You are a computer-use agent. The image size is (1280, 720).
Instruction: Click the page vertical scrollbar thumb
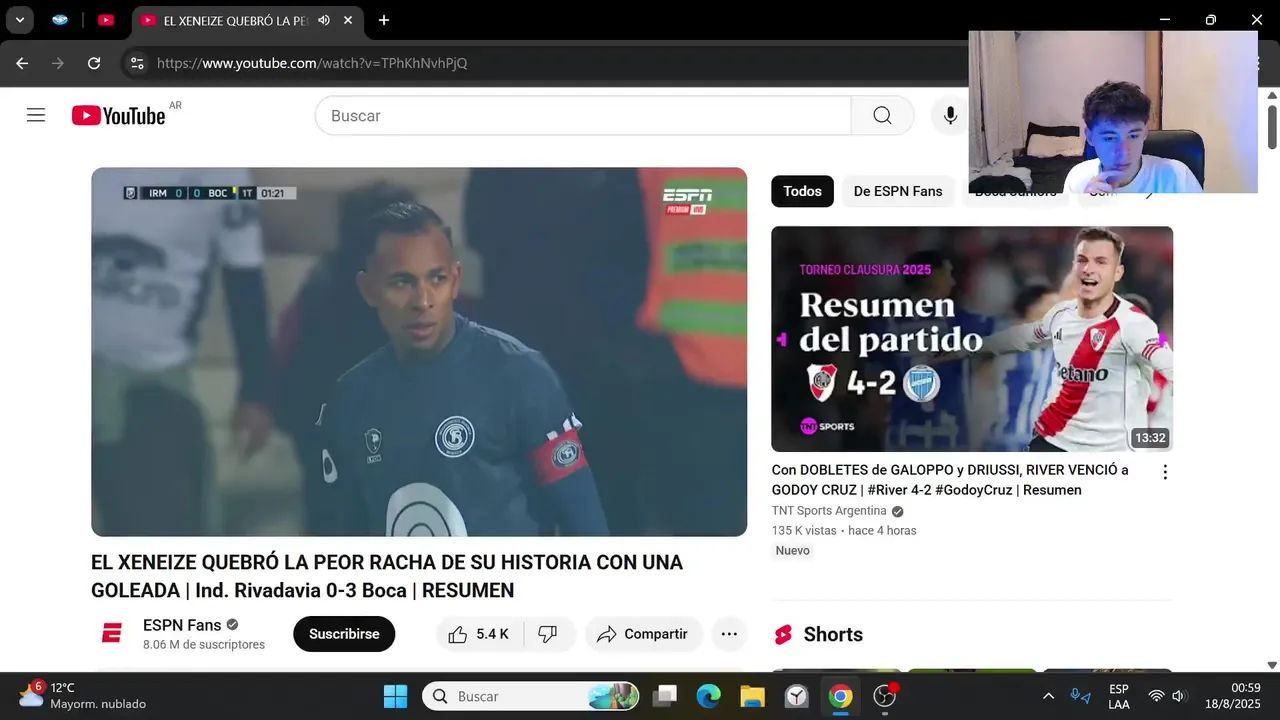pos(1272,127)
